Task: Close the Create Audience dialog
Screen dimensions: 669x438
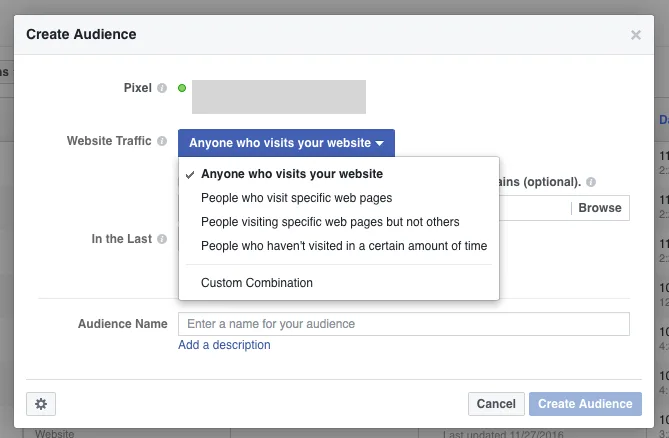Action: tap(635, 35)
